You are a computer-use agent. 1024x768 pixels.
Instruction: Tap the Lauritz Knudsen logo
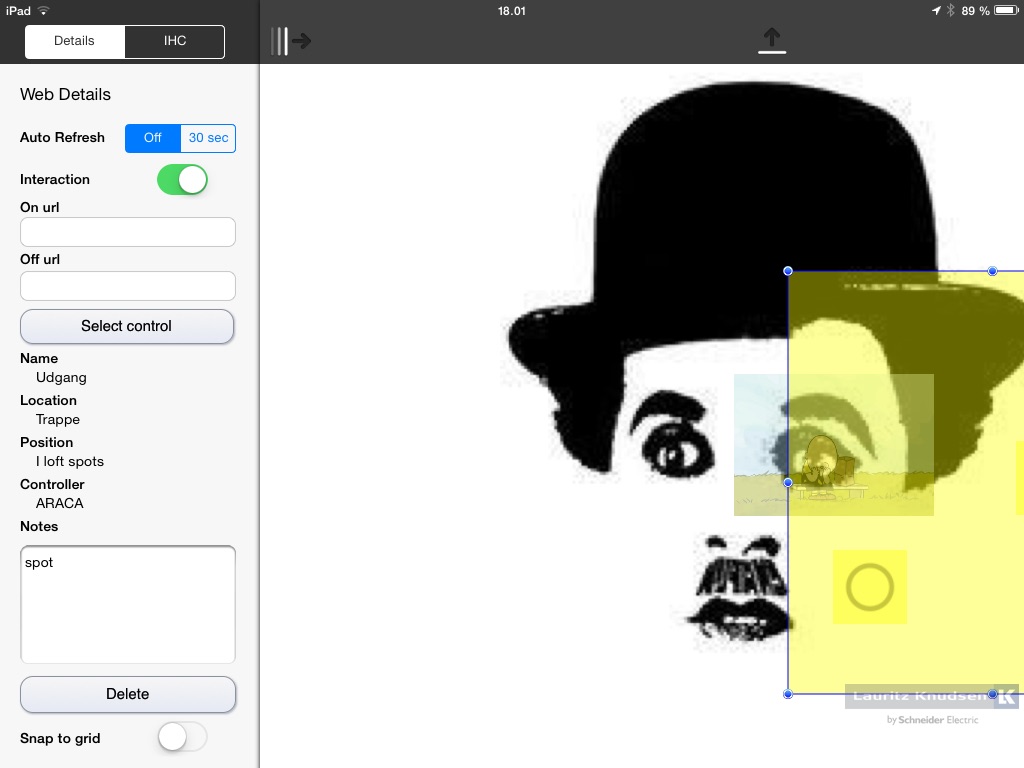932,697
